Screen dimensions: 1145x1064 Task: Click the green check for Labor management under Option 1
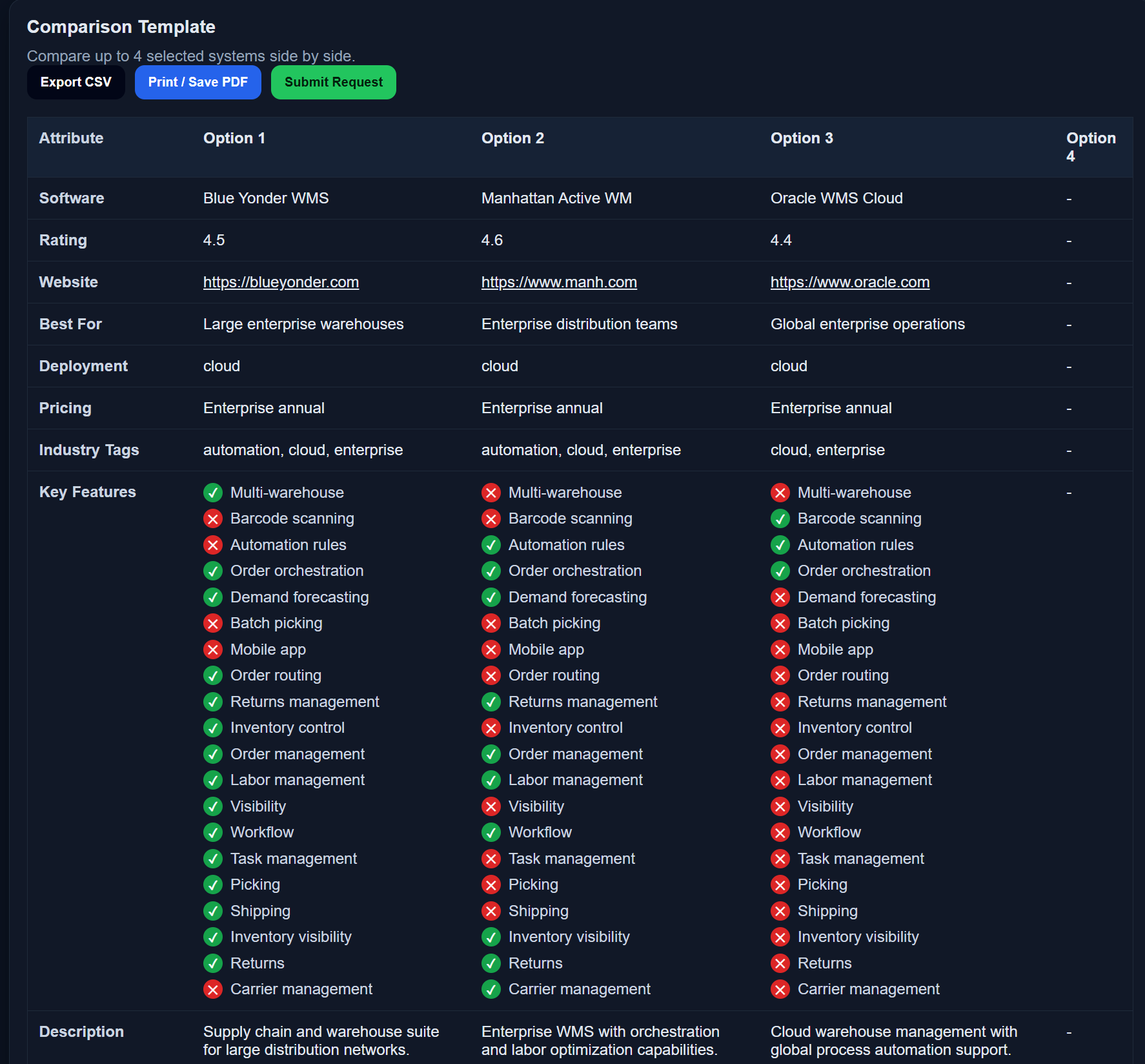(213, 780)
